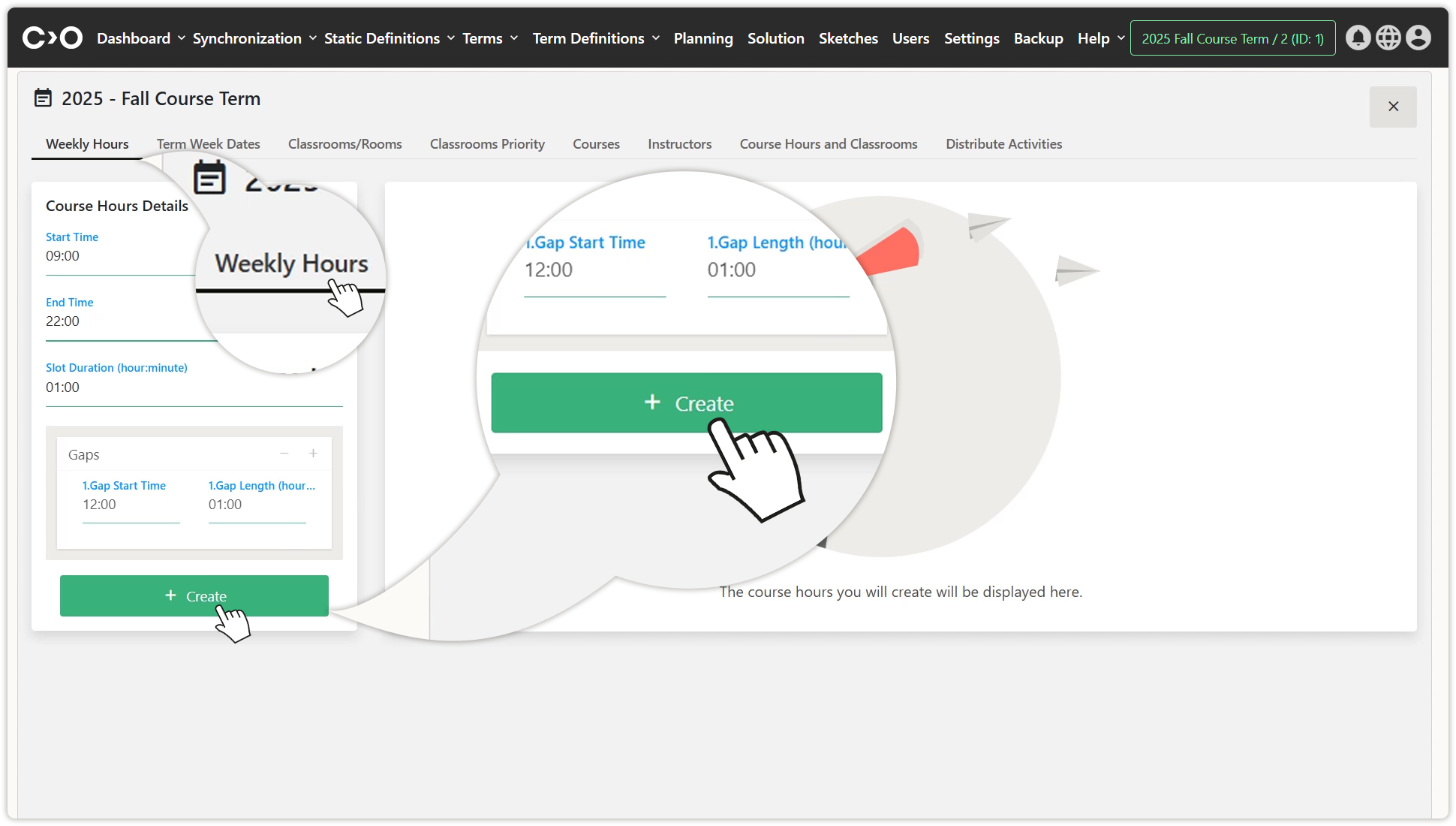Click the calendar icon beside term title
The height and width of the screenshot is (826, 1456).
tap(44, 98)
